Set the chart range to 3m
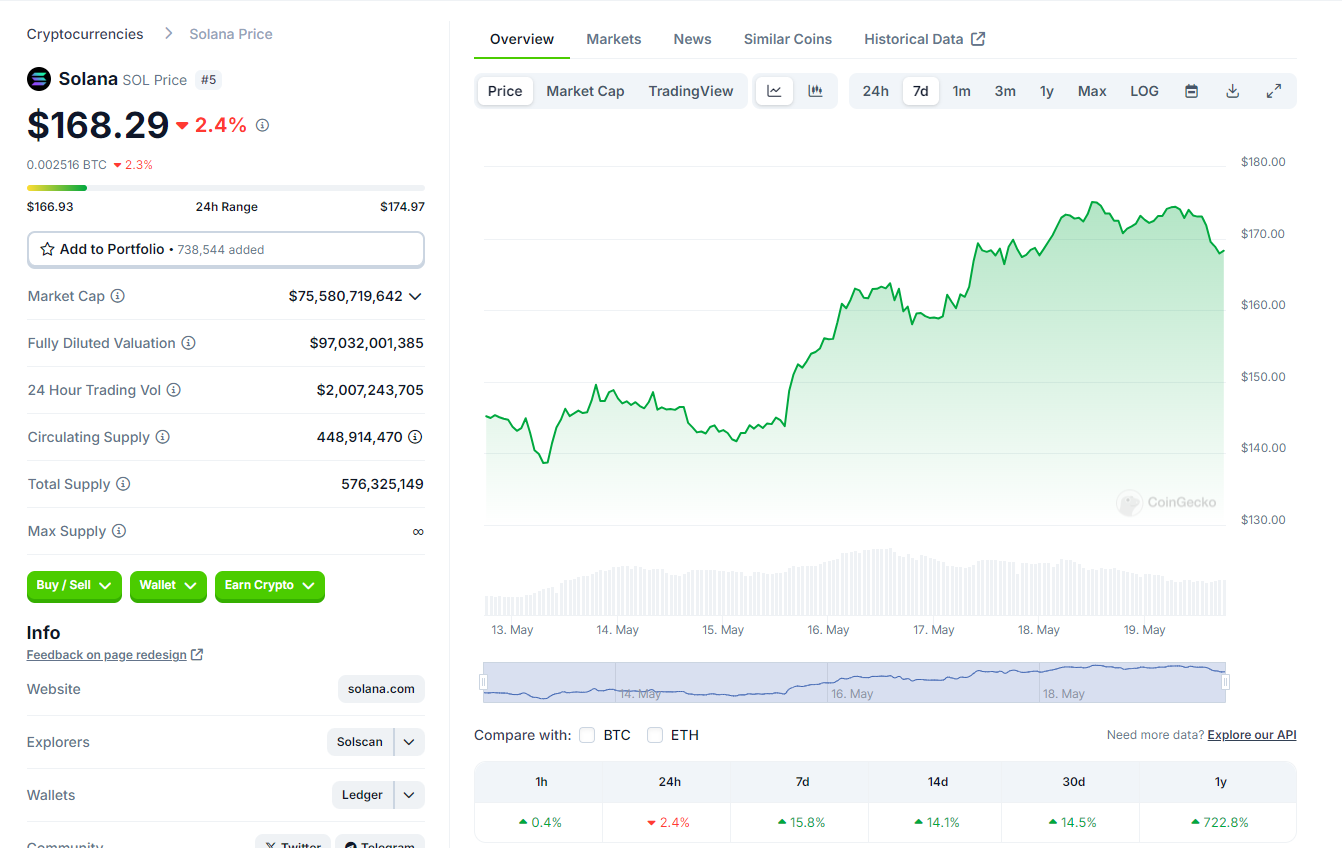Image resolution: width=1342 pixels, height=848 pixels. point(1005,91)
